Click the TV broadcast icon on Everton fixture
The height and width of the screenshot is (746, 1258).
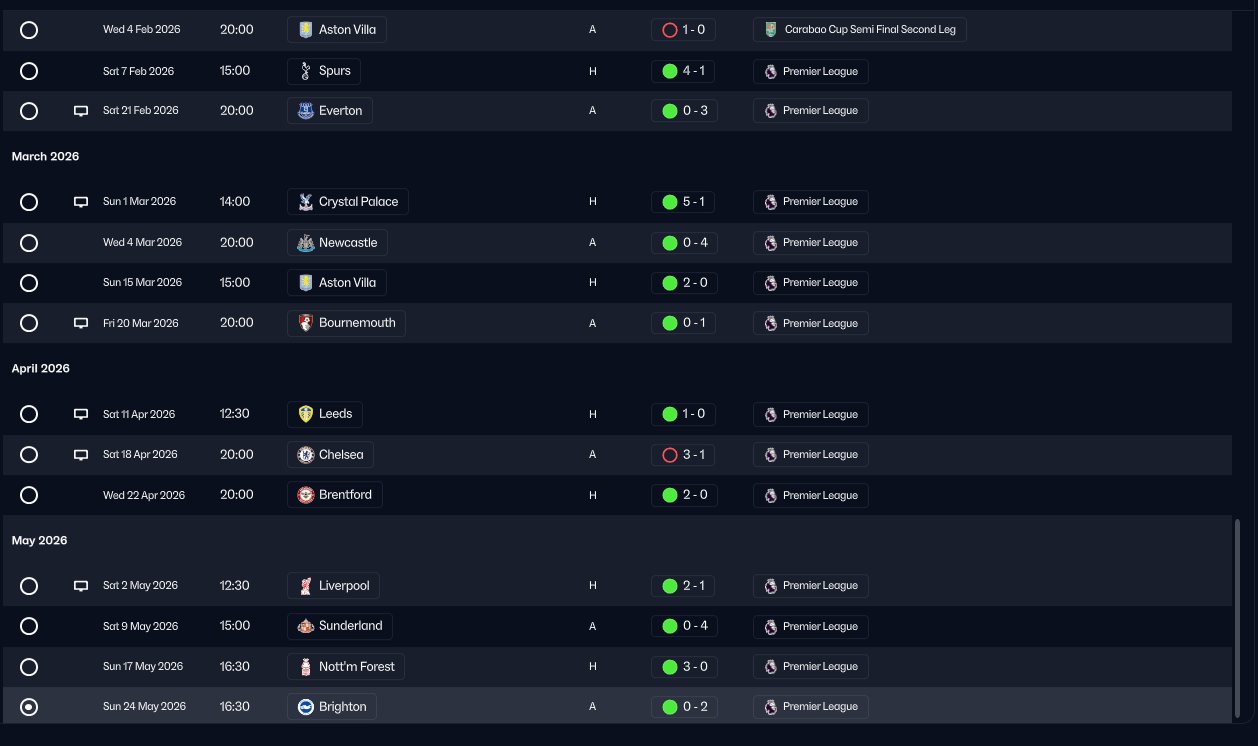81,111
